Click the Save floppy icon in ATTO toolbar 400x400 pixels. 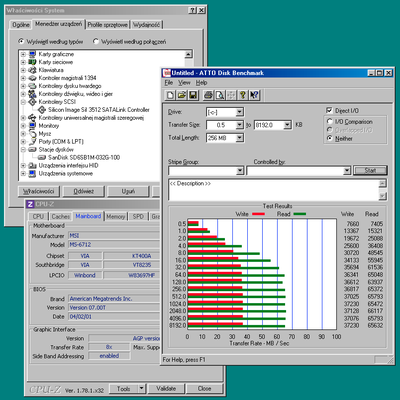pos(193,95)
